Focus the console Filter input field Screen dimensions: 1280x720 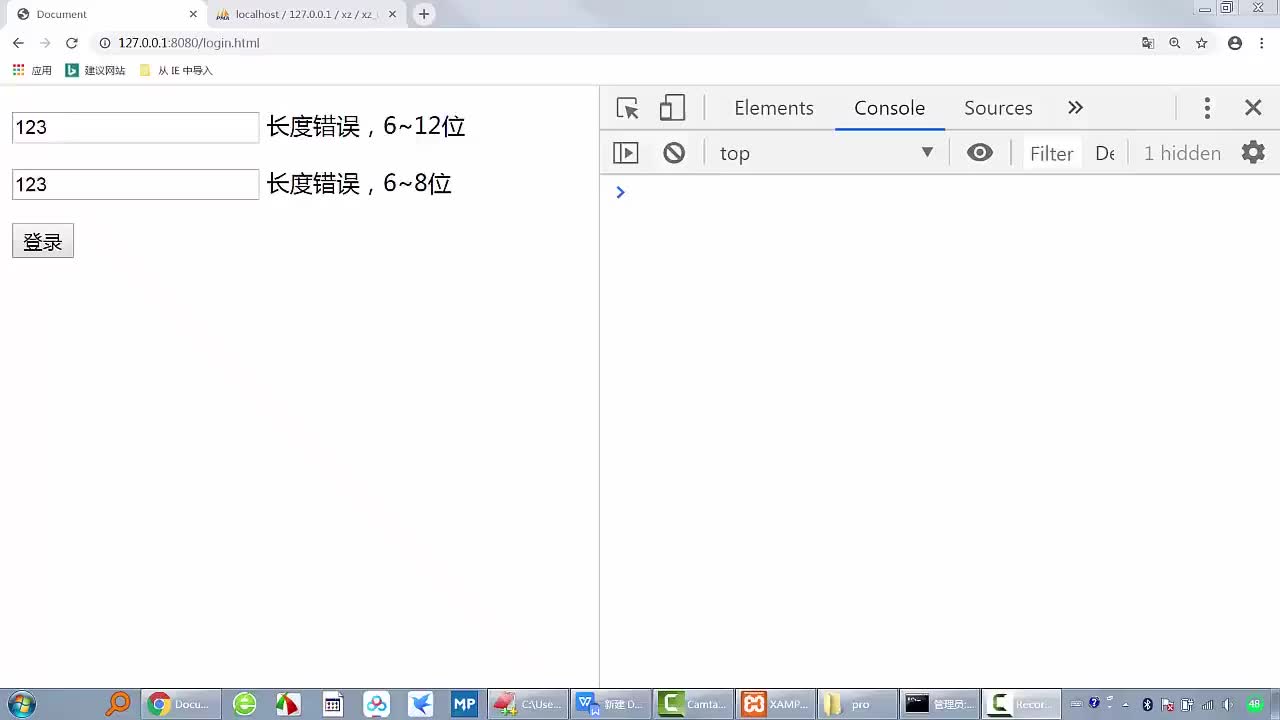tap(1052, 153)
